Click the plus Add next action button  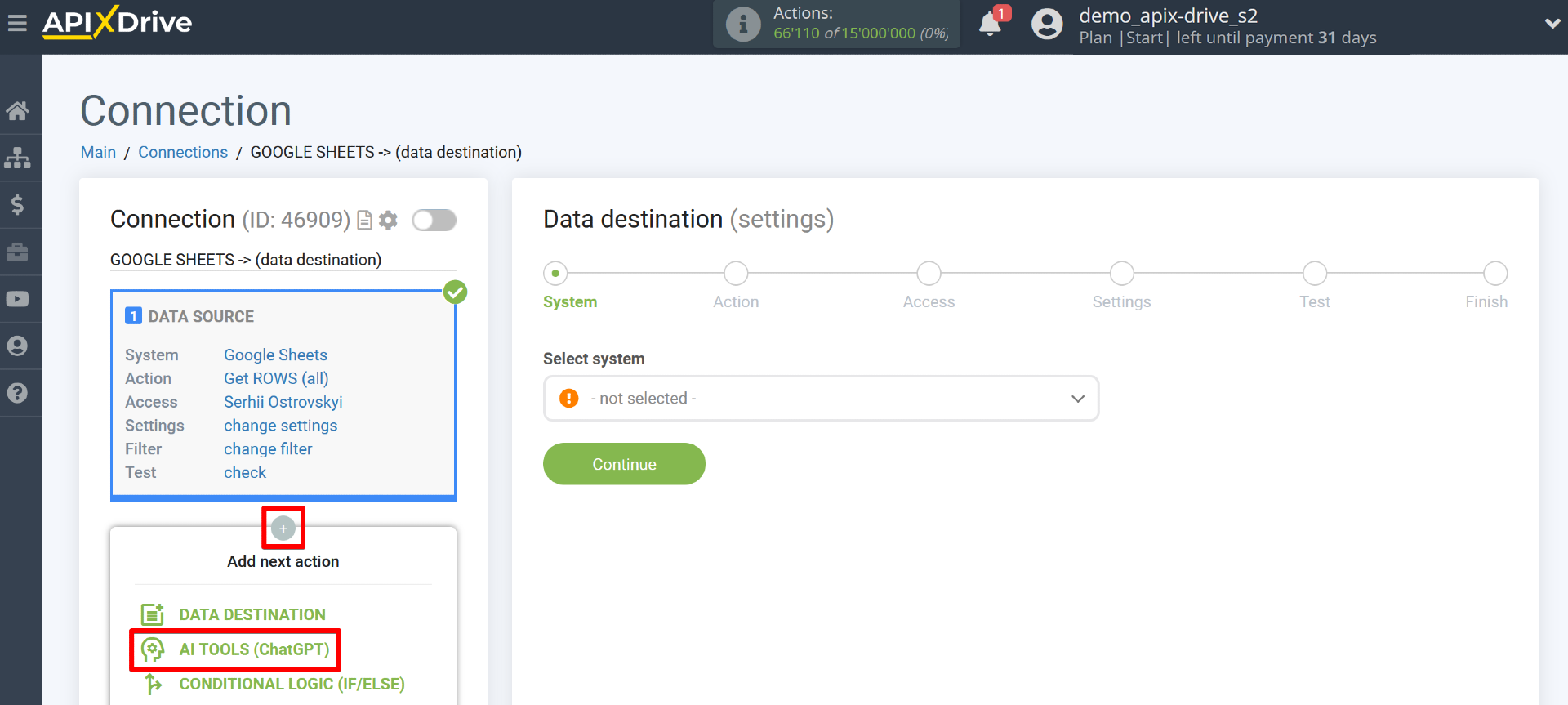[283, 529]
